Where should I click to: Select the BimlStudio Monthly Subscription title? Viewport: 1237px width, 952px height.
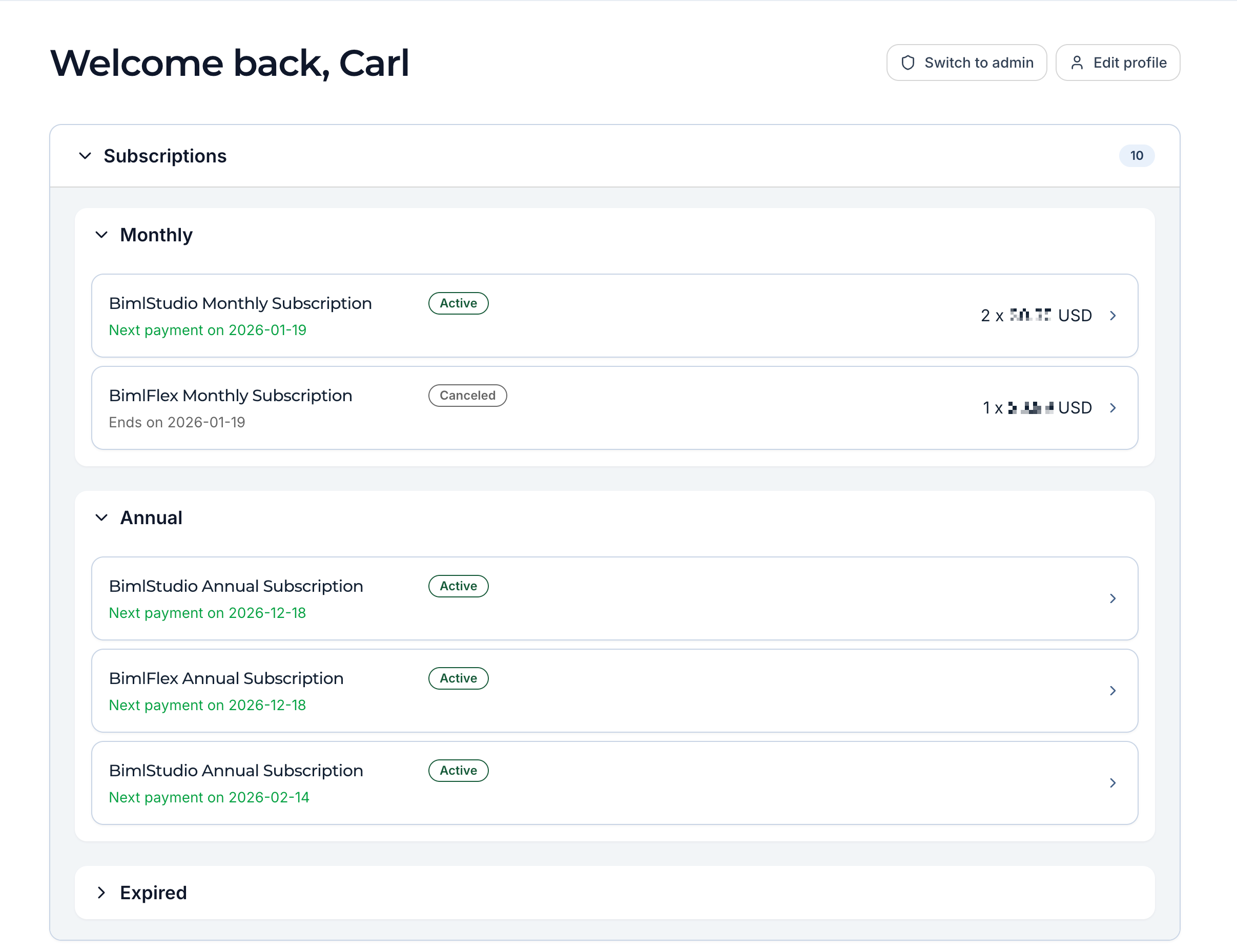click(240, 303)
